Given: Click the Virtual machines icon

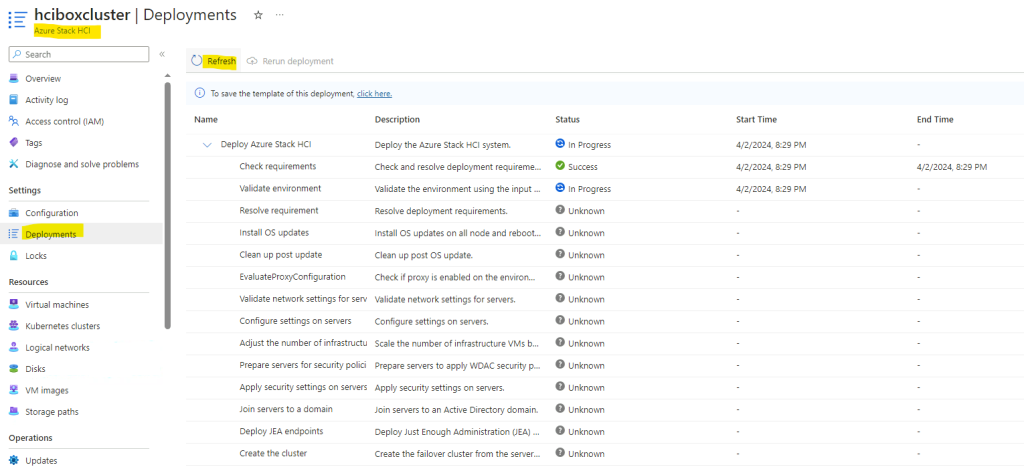Looking at the screenshot, I should pyautogui.click(x=14, y=304).
